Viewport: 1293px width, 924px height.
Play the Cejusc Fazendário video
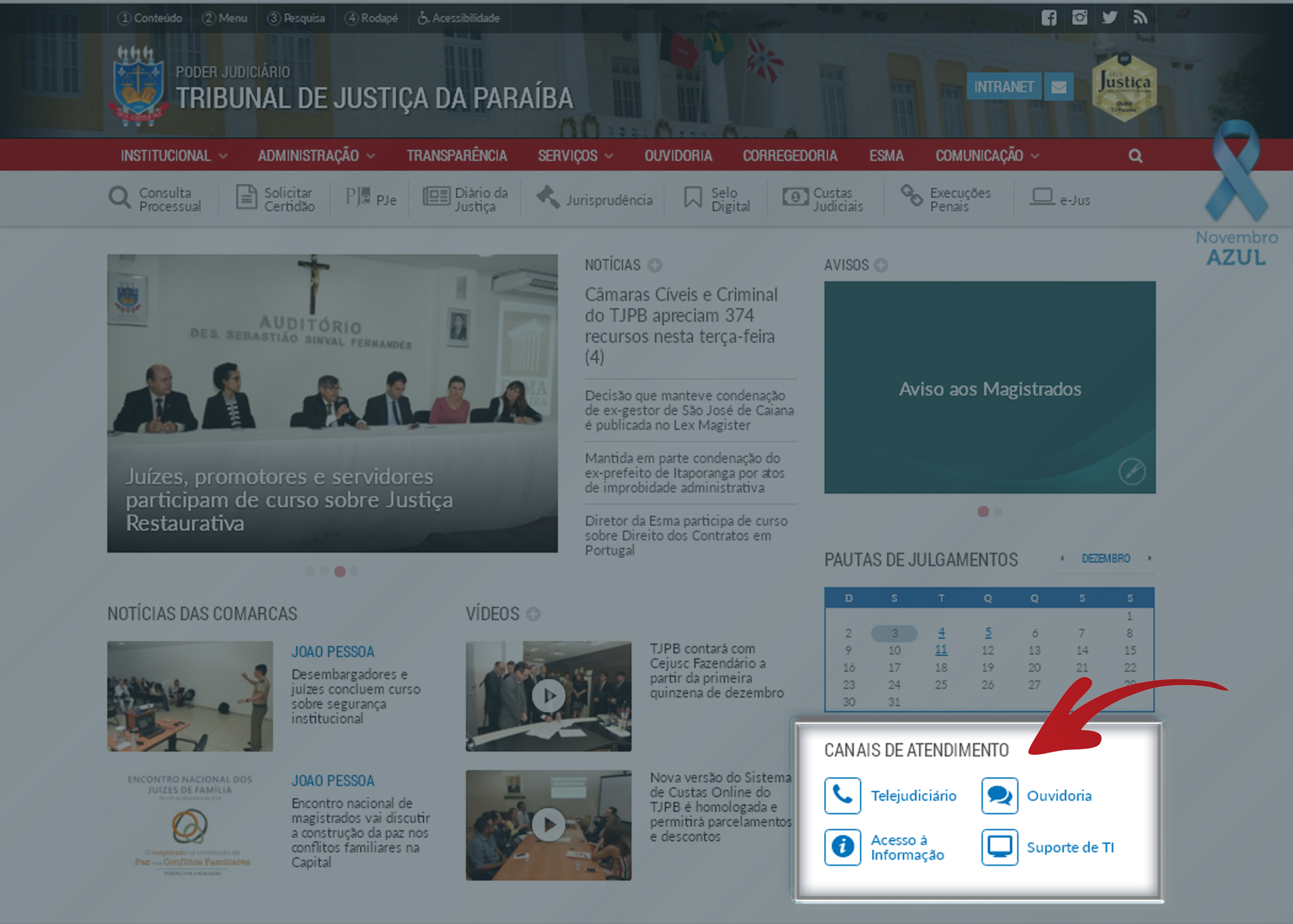548,696
